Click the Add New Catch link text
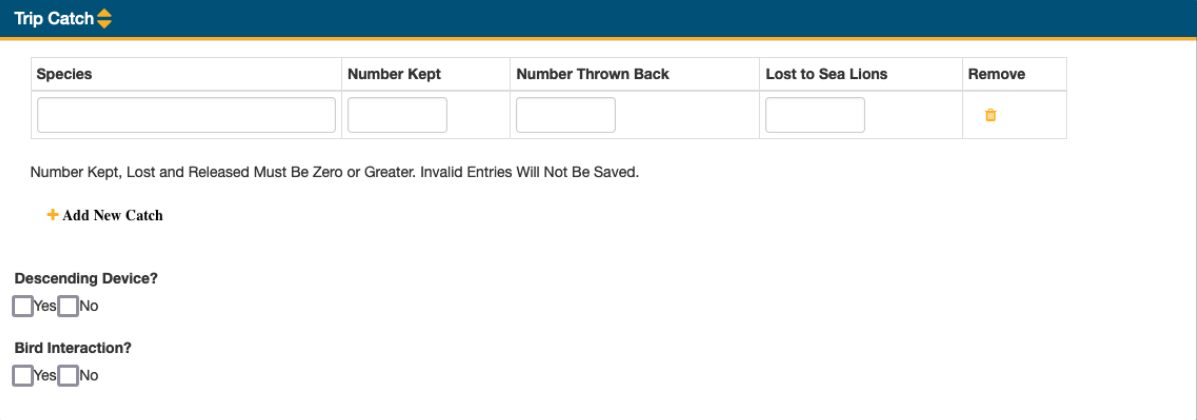 click(112, 215)
